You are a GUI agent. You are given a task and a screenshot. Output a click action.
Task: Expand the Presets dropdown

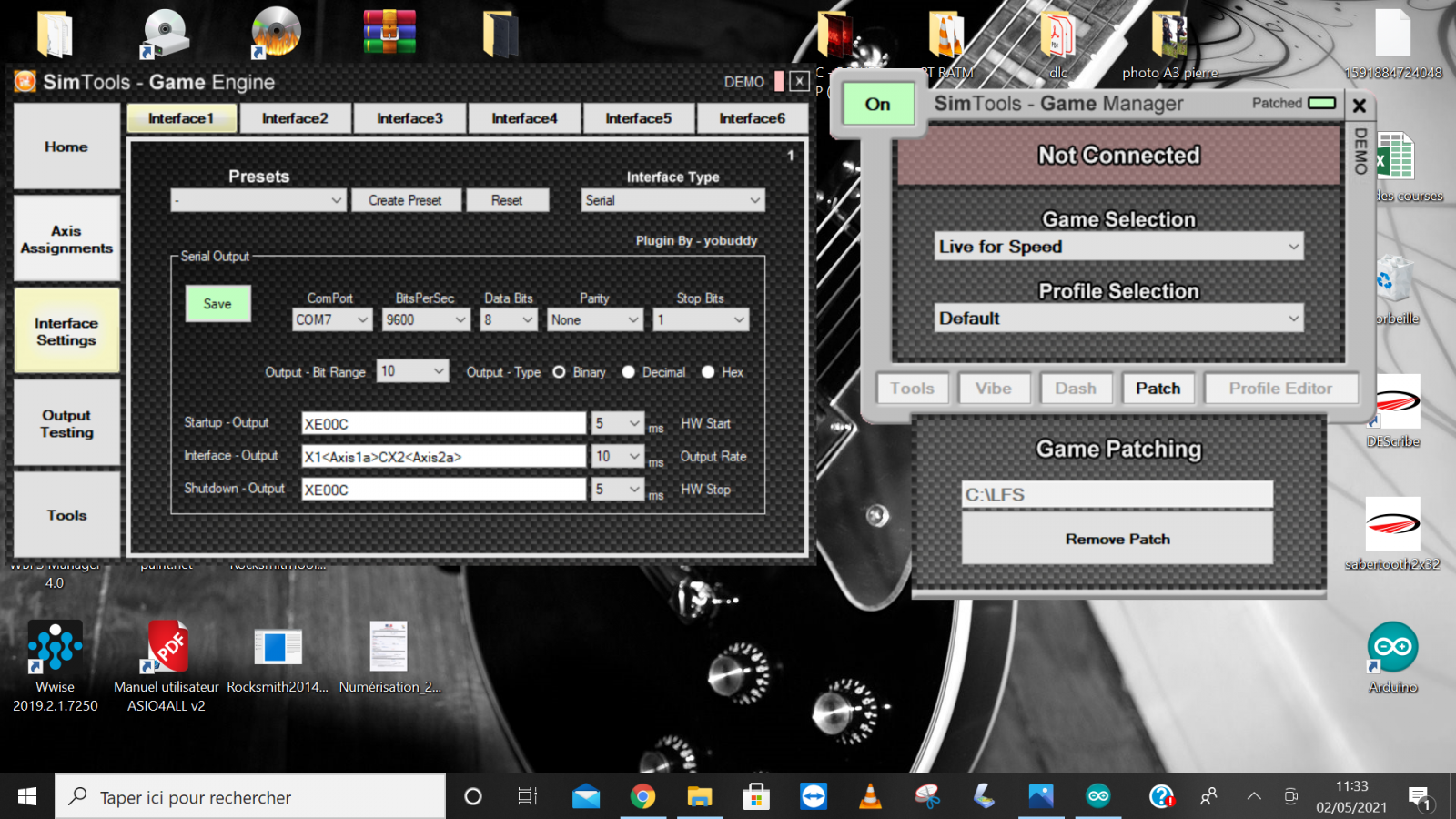[258, 200]
